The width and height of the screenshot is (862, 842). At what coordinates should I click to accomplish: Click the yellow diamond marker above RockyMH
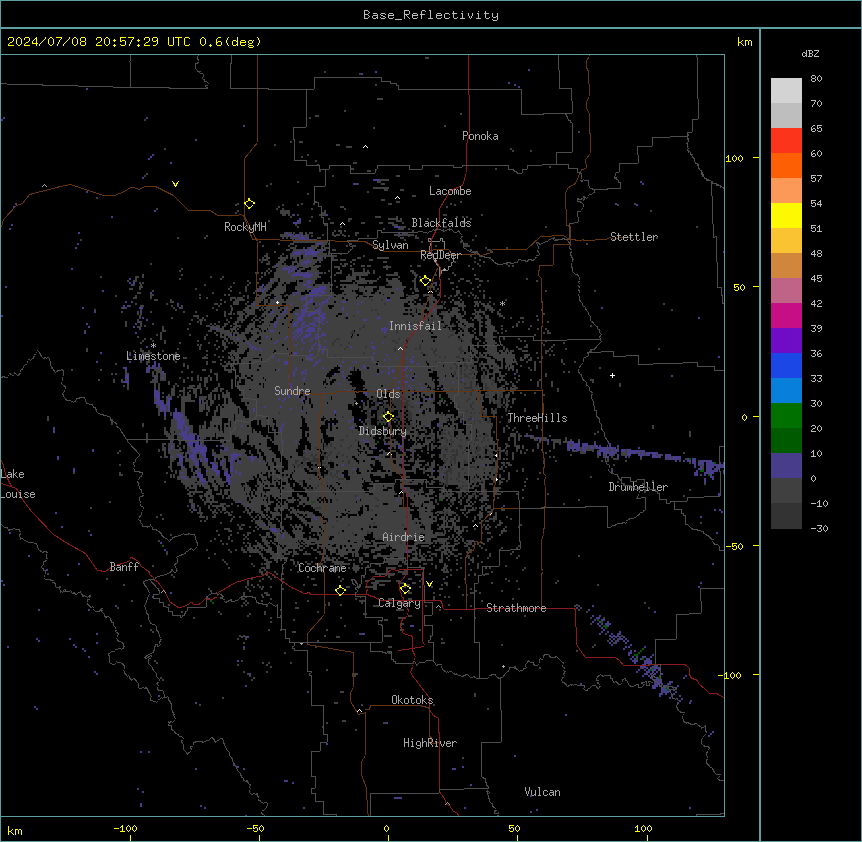(x=250, y=204)
